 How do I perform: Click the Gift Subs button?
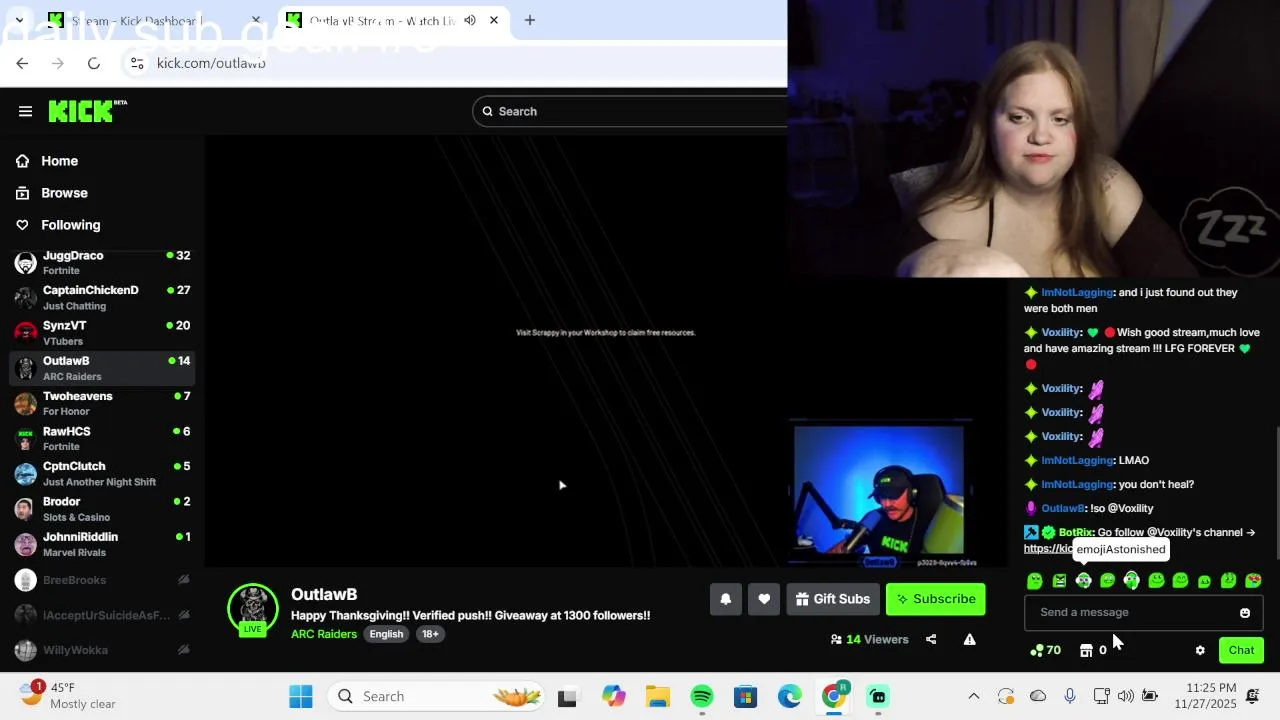tap(833, 599)
